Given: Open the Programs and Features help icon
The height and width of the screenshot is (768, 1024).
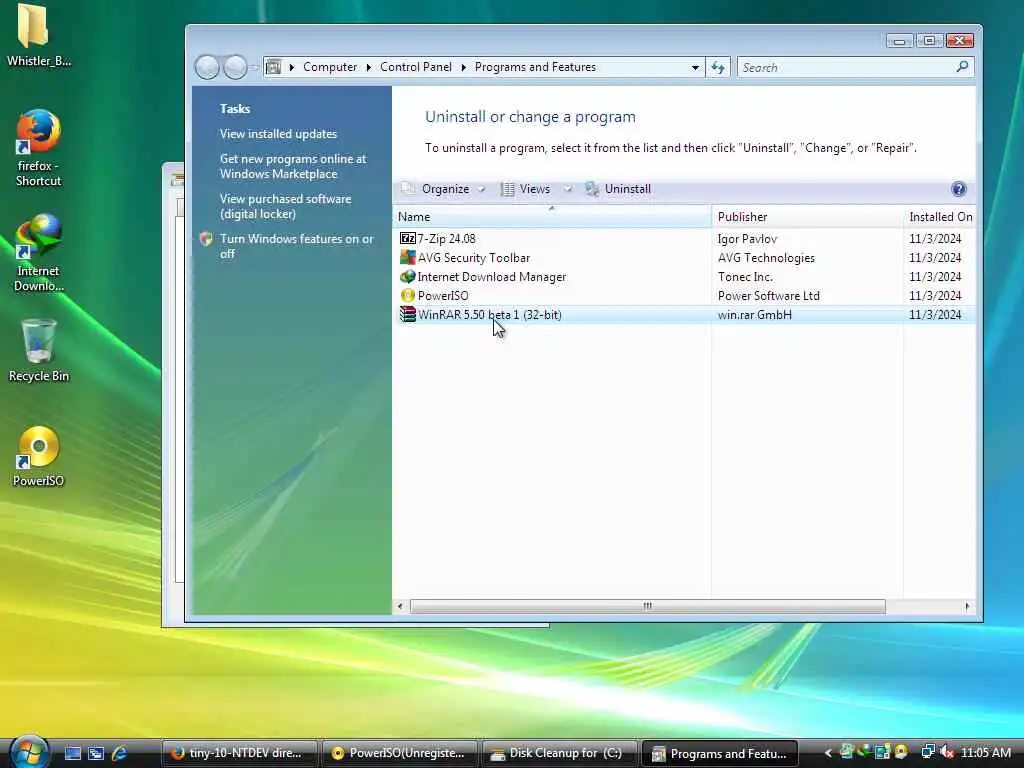Looking at the screenshot, I should (958, 189).
